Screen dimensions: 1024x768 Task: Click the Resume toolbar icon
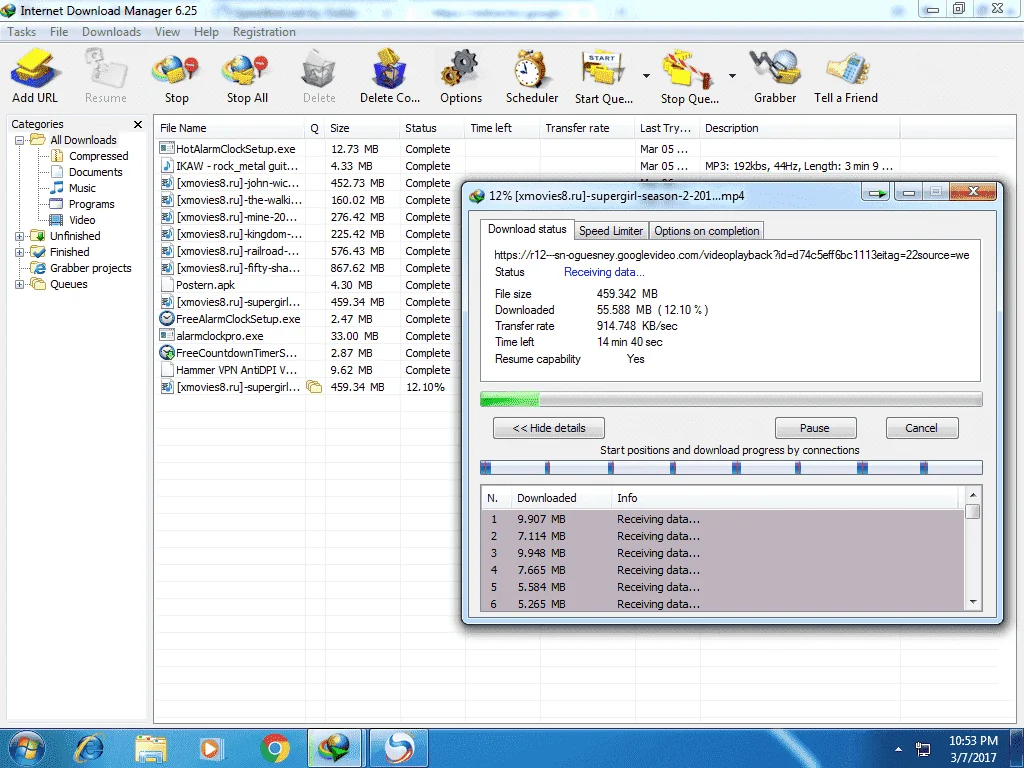(x=105, y=76)
